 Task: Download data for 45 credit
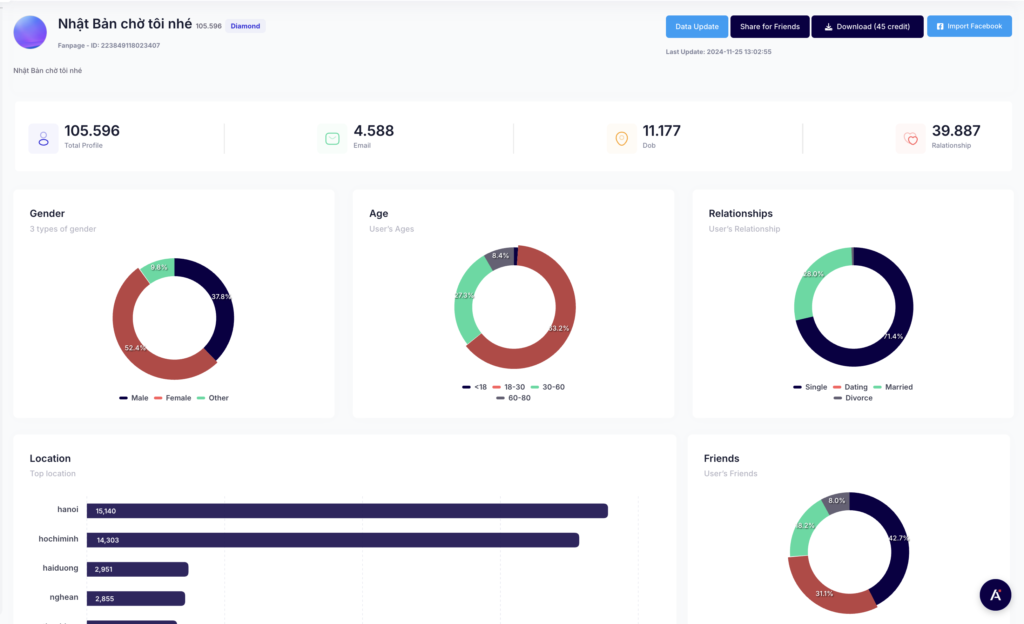pyautogui.click(x=867, y=26)
